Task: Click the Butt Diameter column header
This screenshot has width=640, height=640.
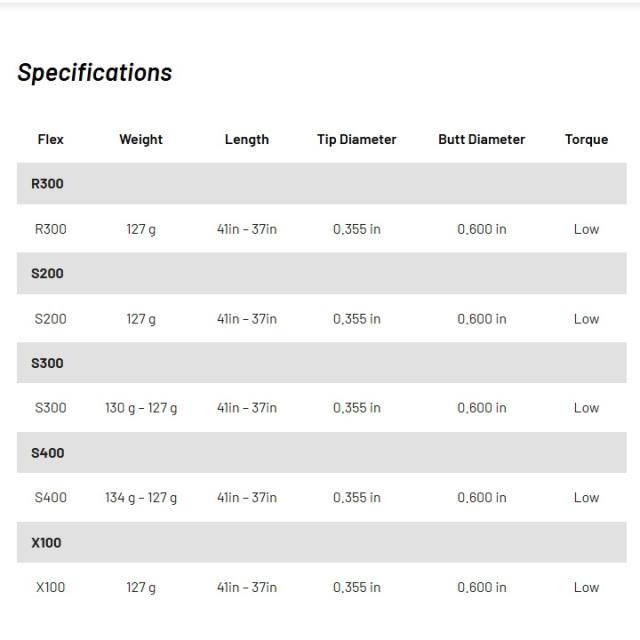Action: point(481,139)
